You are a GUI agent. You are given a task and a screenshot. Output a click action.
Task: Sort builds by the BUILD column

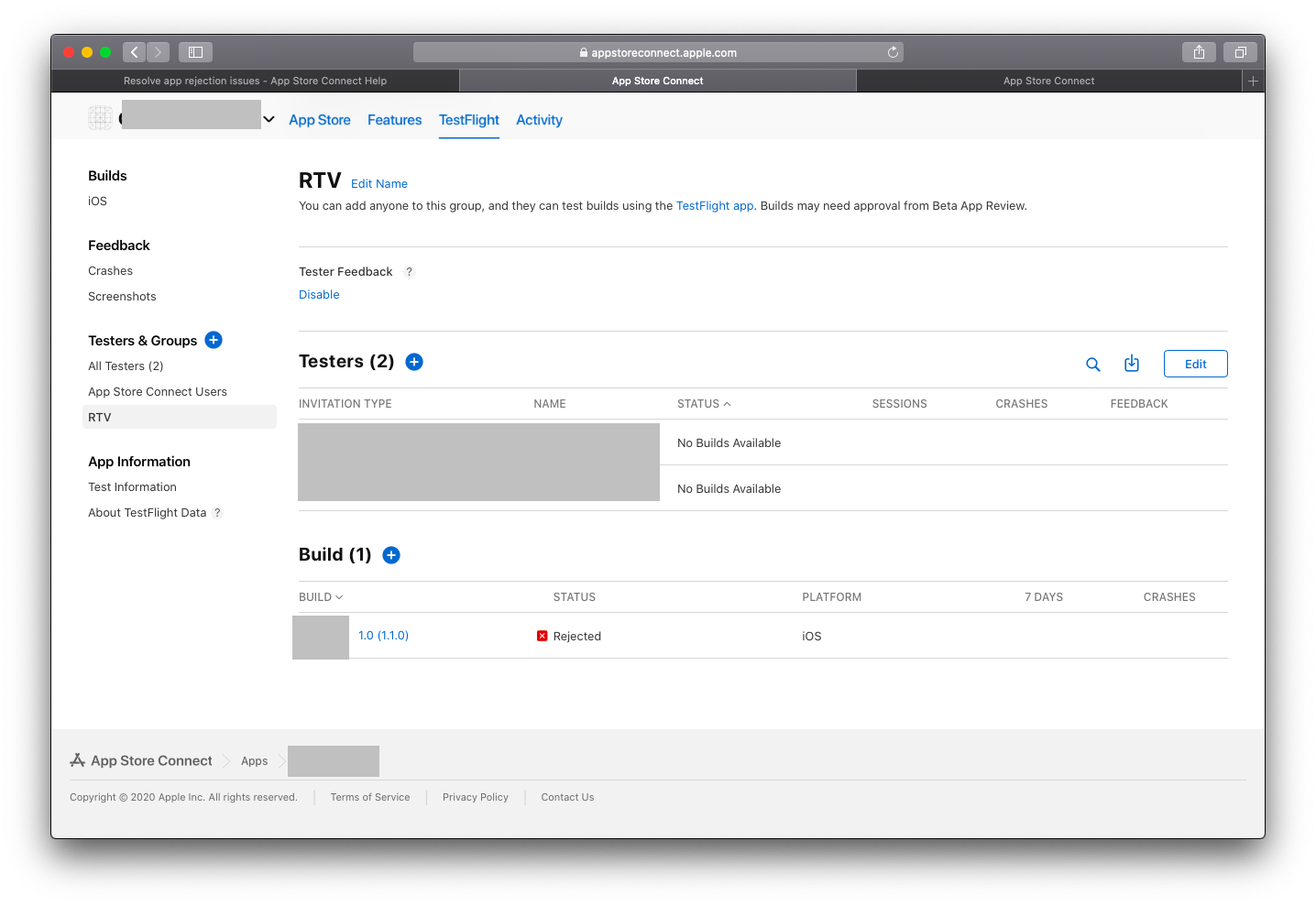pos(321,597)
